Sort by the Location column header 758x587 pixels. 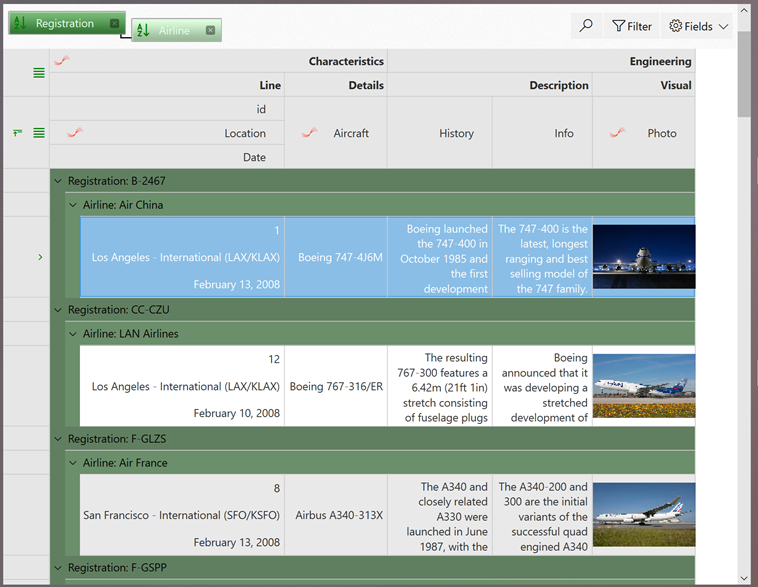click(x=167, y=133)
